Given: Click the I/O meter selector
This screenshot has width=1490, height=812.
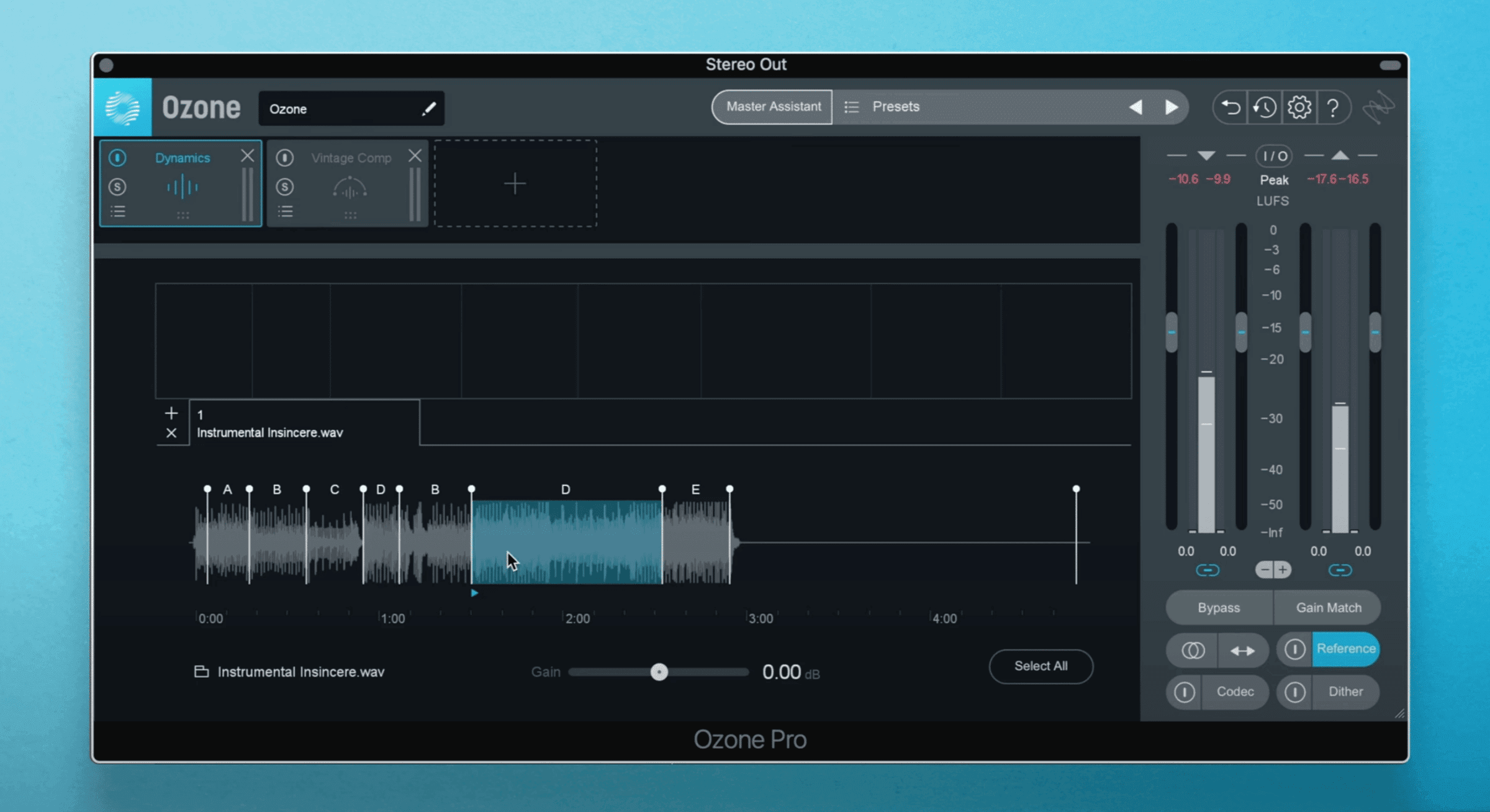Looking at the screenshot, I should point(1274,156).
